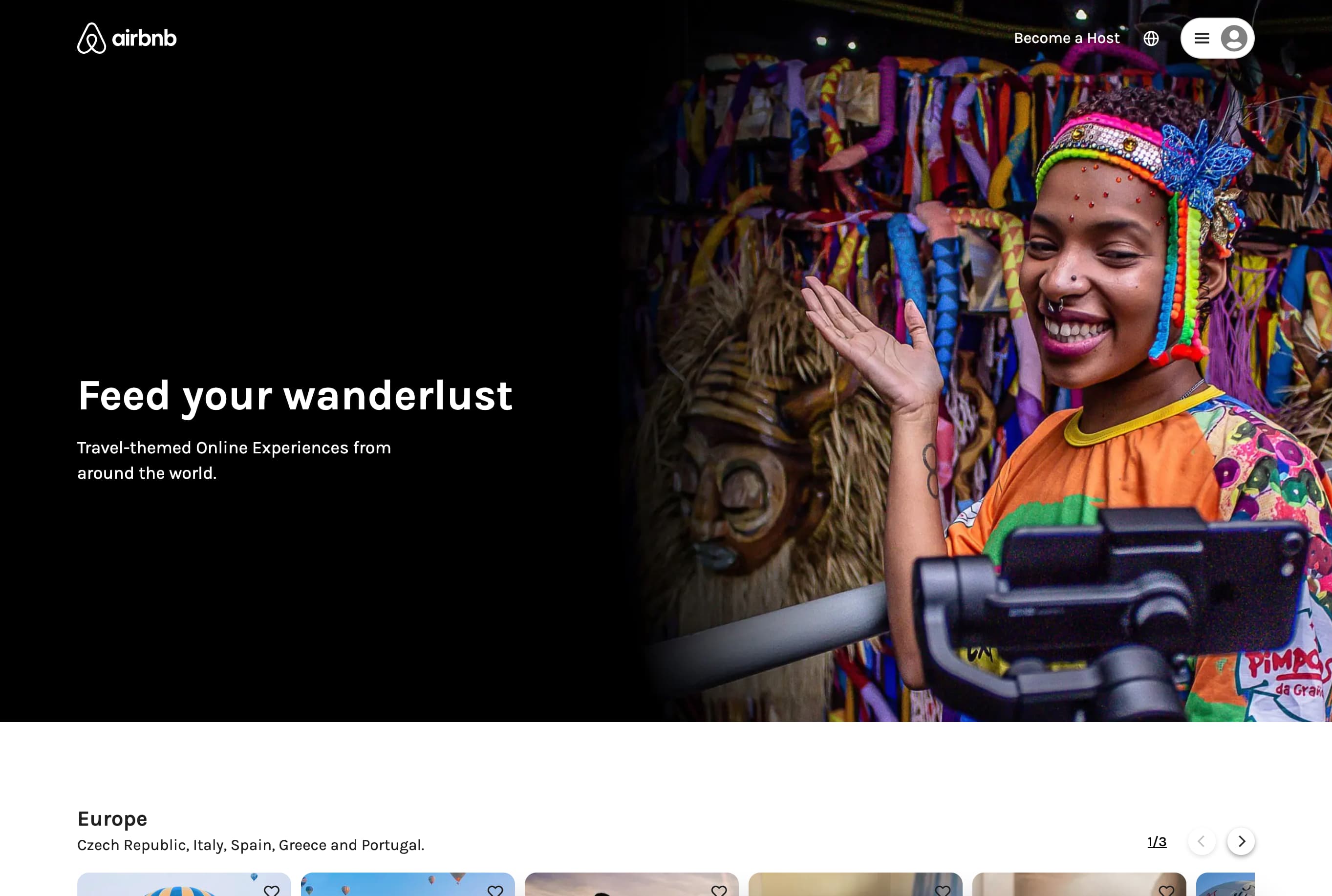Save the fifth Europe card via heart

point(1166,890)
